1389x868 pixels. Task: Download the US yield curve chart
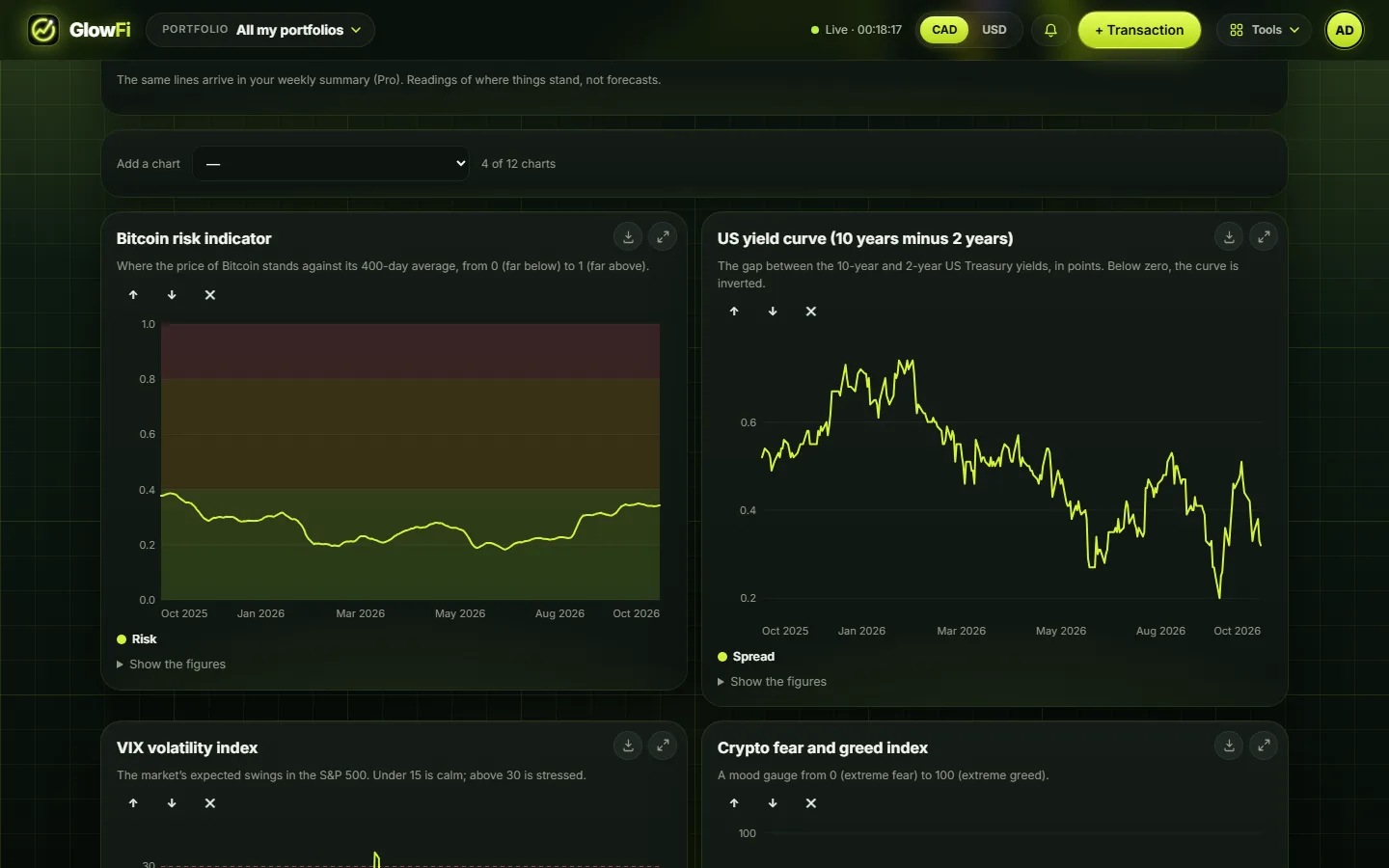click(x=1229, y=236)
